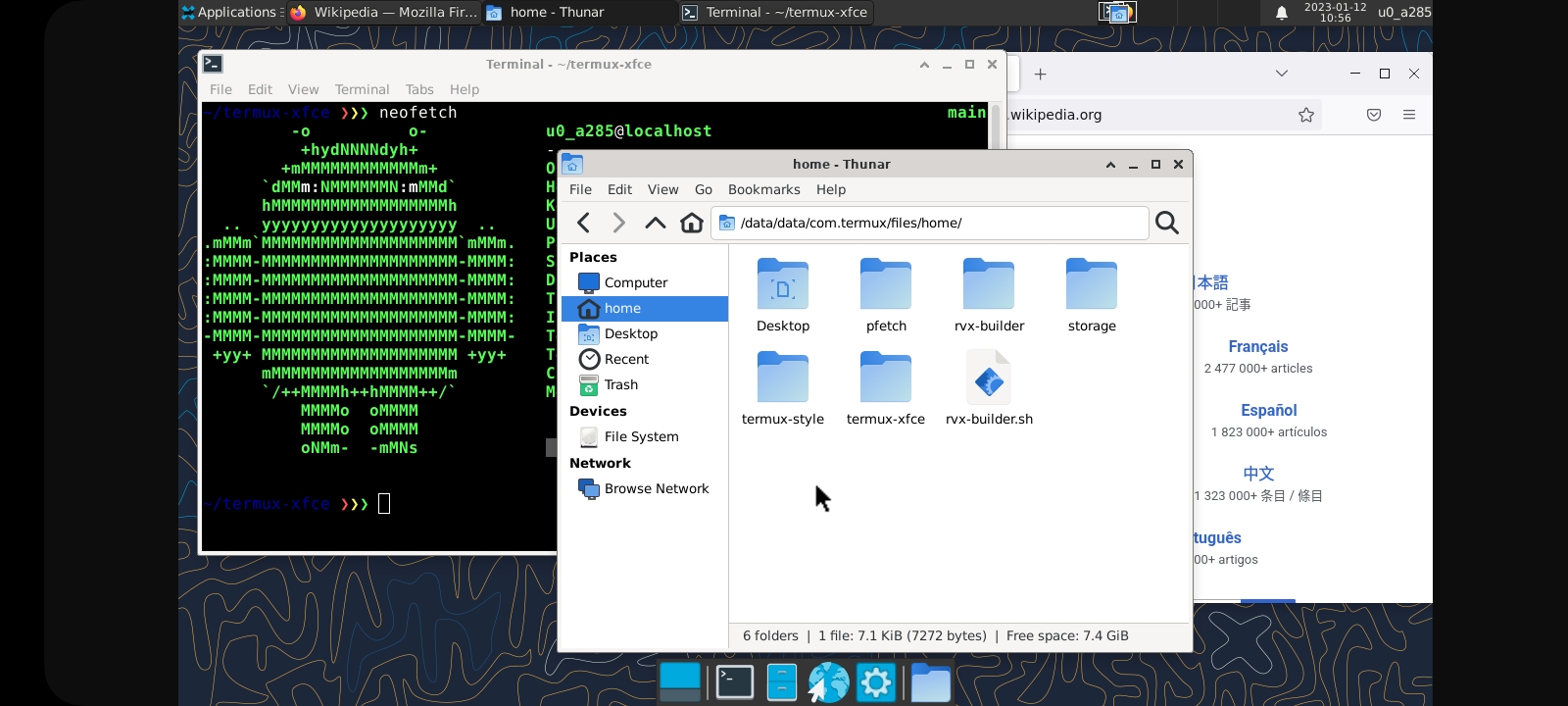Screen dimensions: 1568x706
Task: Open the u0_a285 user menu
Action: coord(1403,12)
